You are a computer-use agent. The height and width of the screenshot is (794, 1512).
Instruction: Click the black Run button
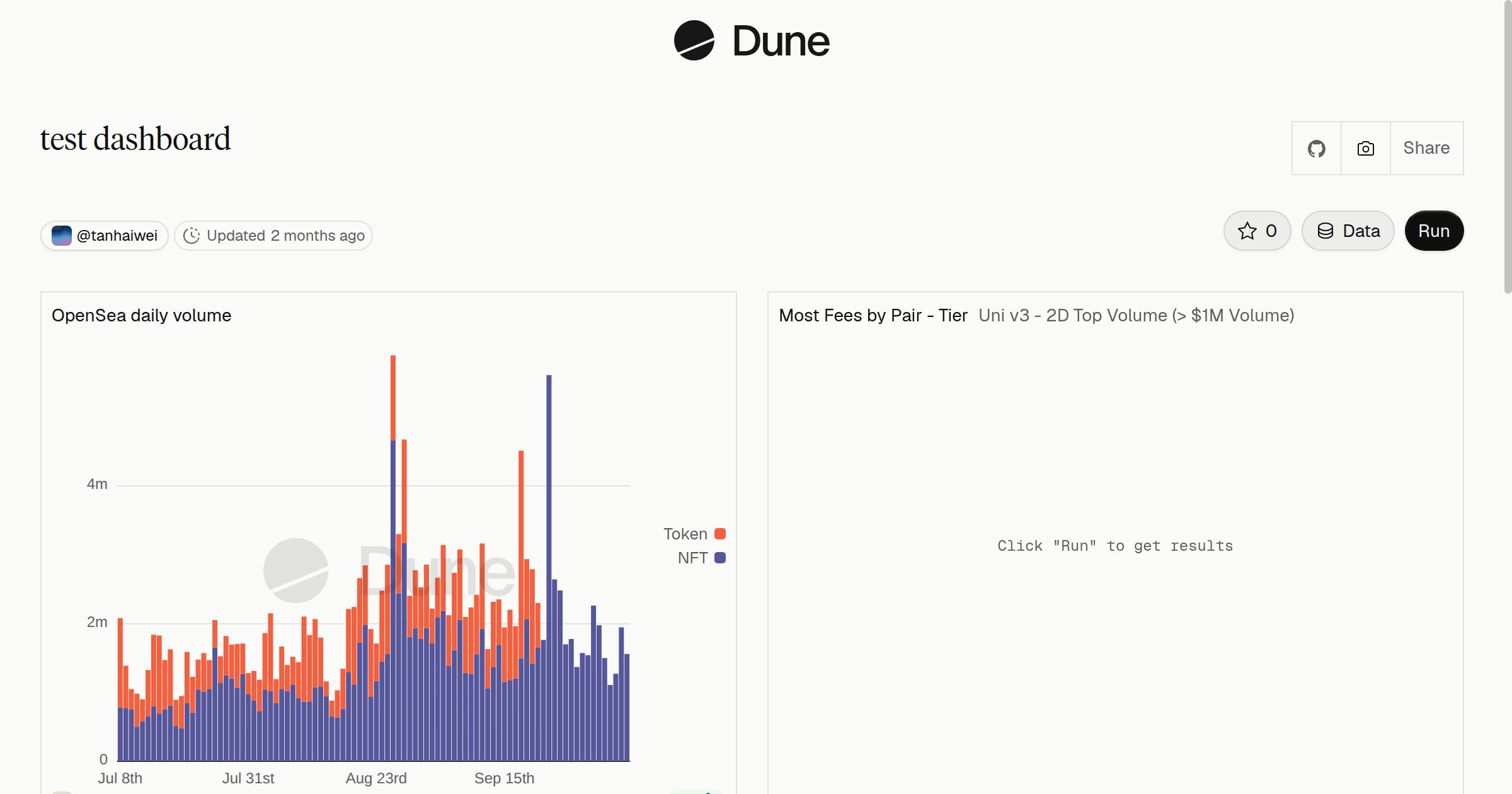click(1434, 231)
